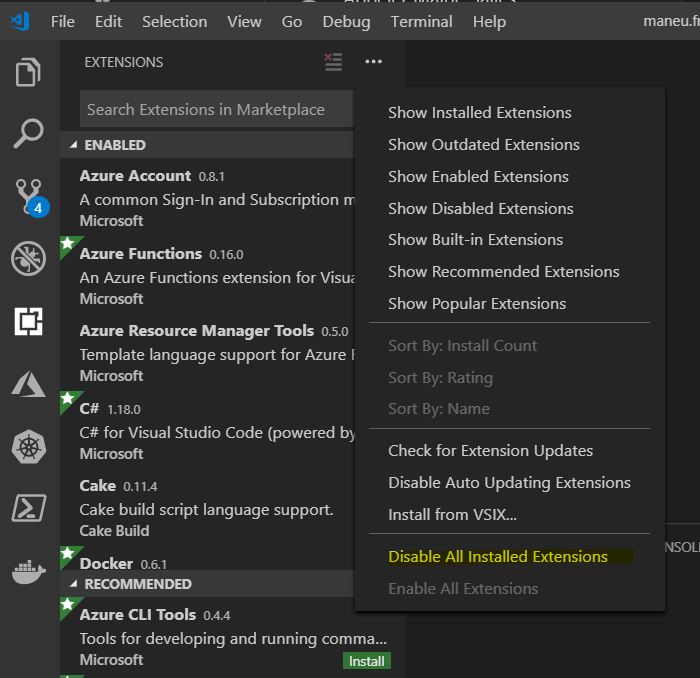Select the Azure Functions extension
This screenshot has height=678, width=700.
coord(208,275)
